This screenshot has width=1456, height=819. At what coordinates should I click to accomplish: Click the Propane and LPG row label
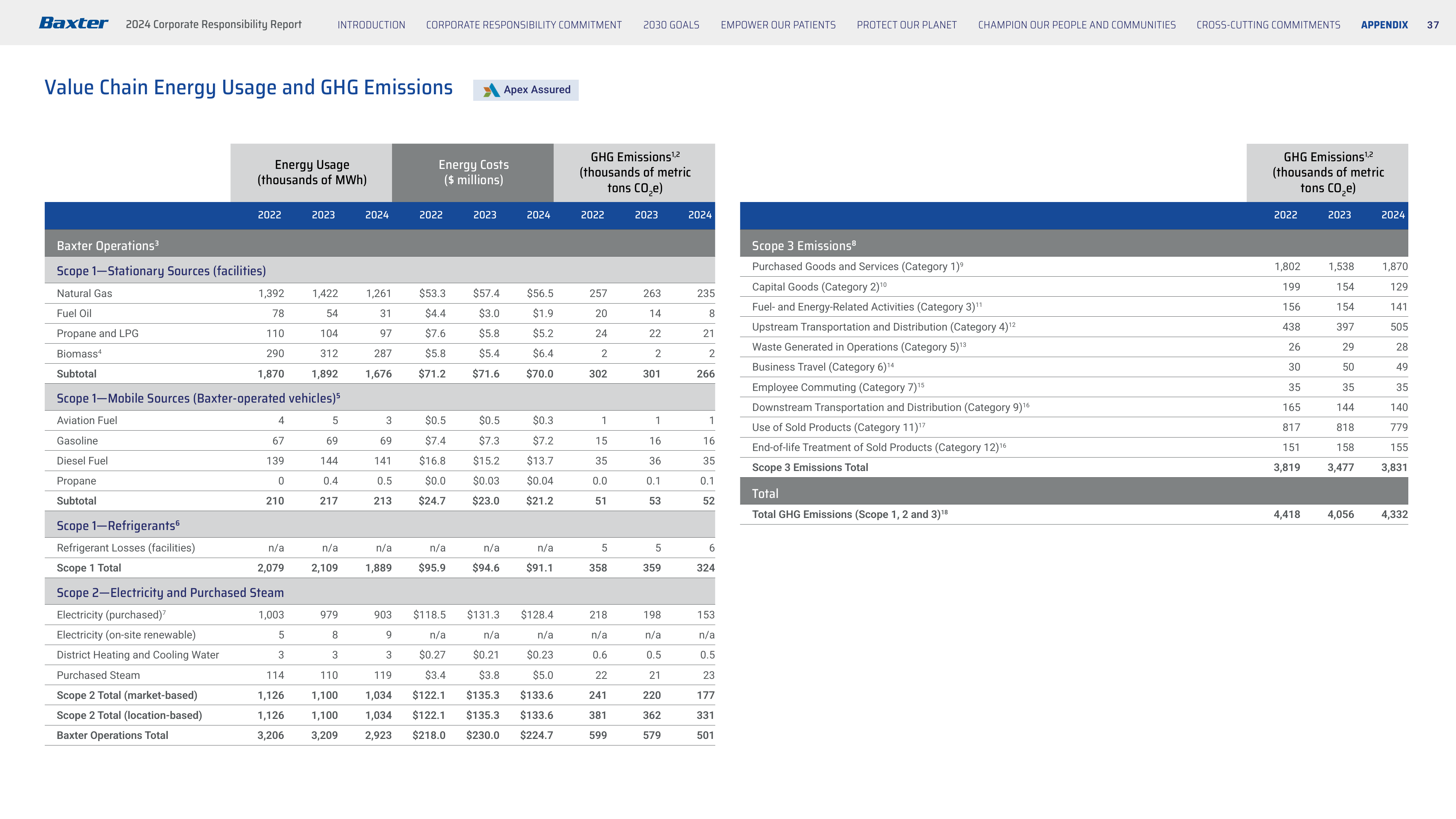click(97, 333)
